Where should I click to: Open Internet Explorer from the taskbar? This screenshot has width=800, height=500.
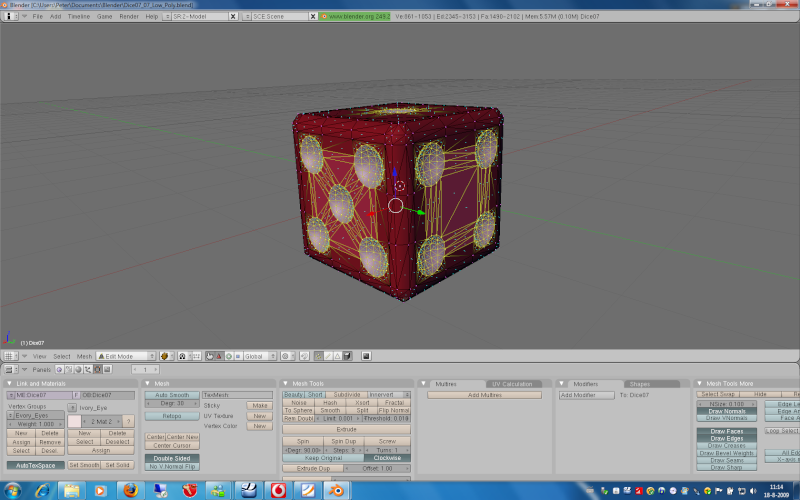click(42, 491)
